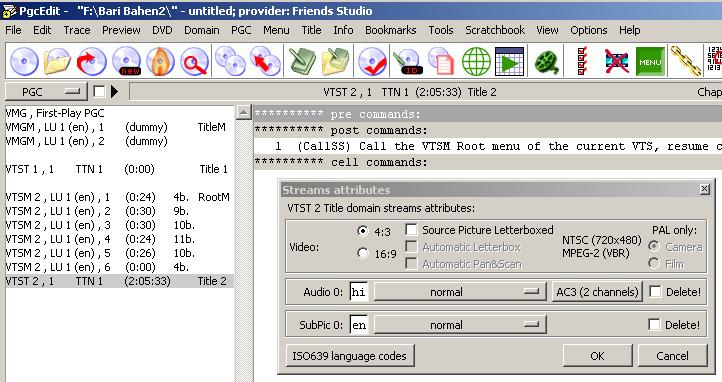Click the post command line 1 (CallSS)

click(488, 146)
